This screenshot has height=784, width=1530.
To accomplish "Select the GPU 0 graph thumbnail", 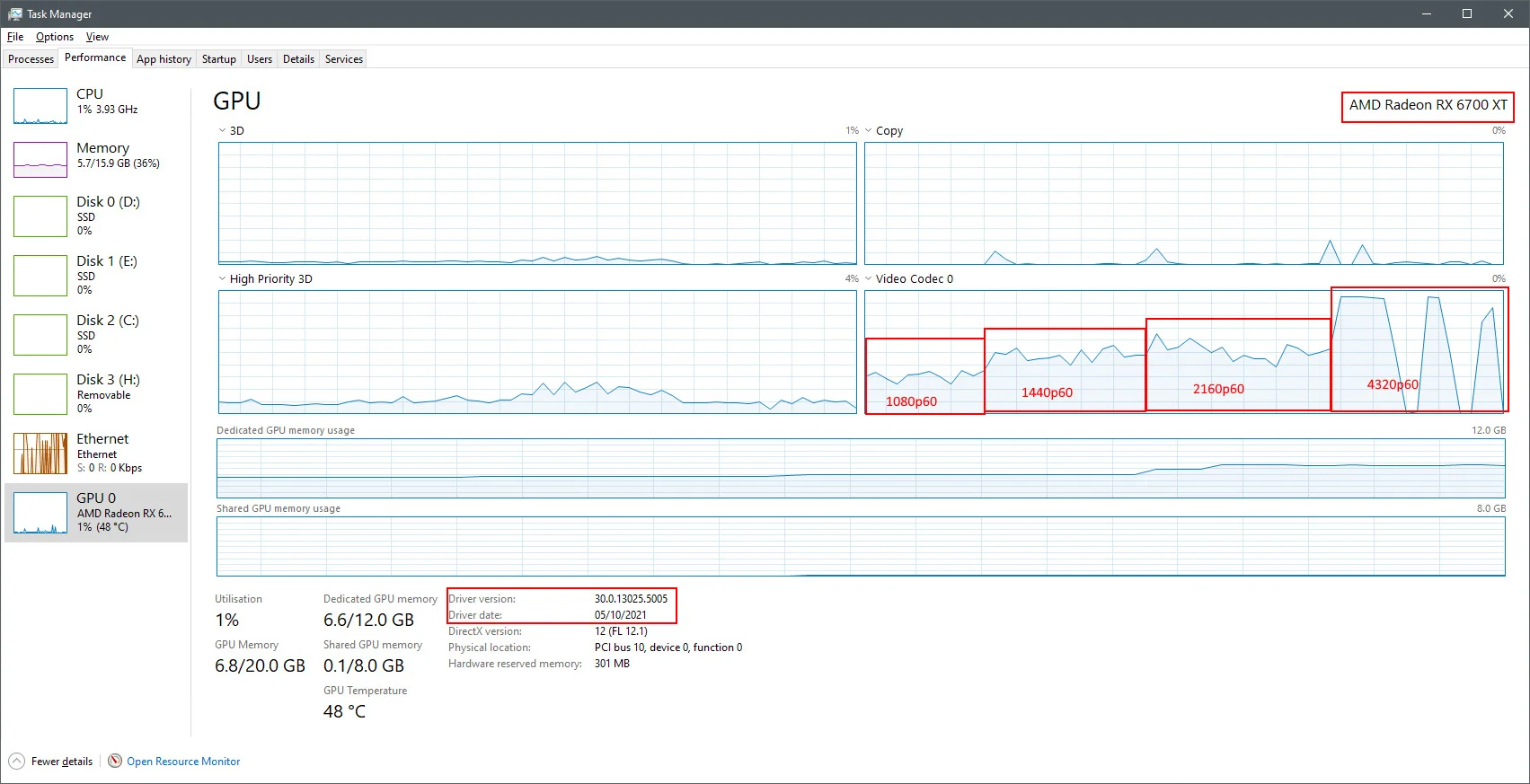I will 40,513.
